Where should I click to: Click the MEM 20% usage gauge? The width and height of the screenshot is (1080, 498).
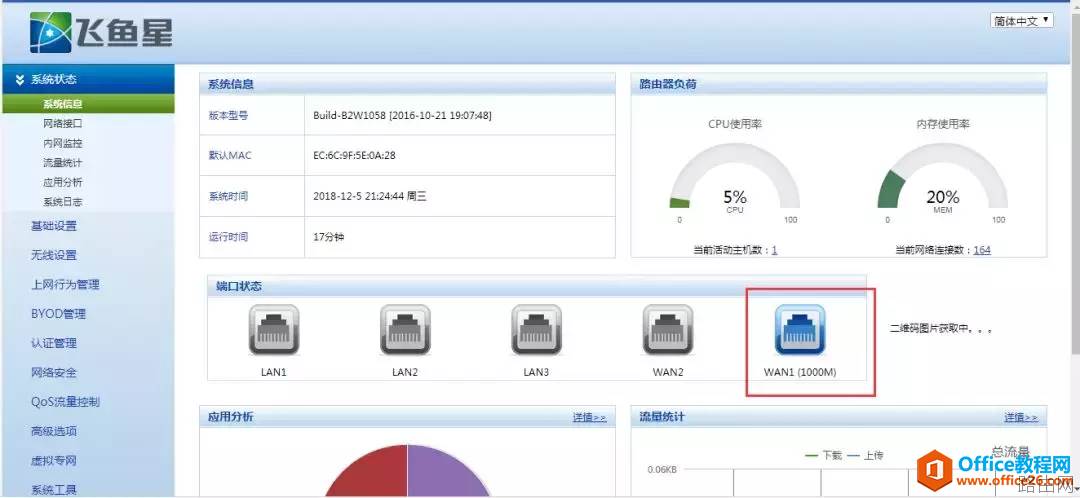point(942,177)
